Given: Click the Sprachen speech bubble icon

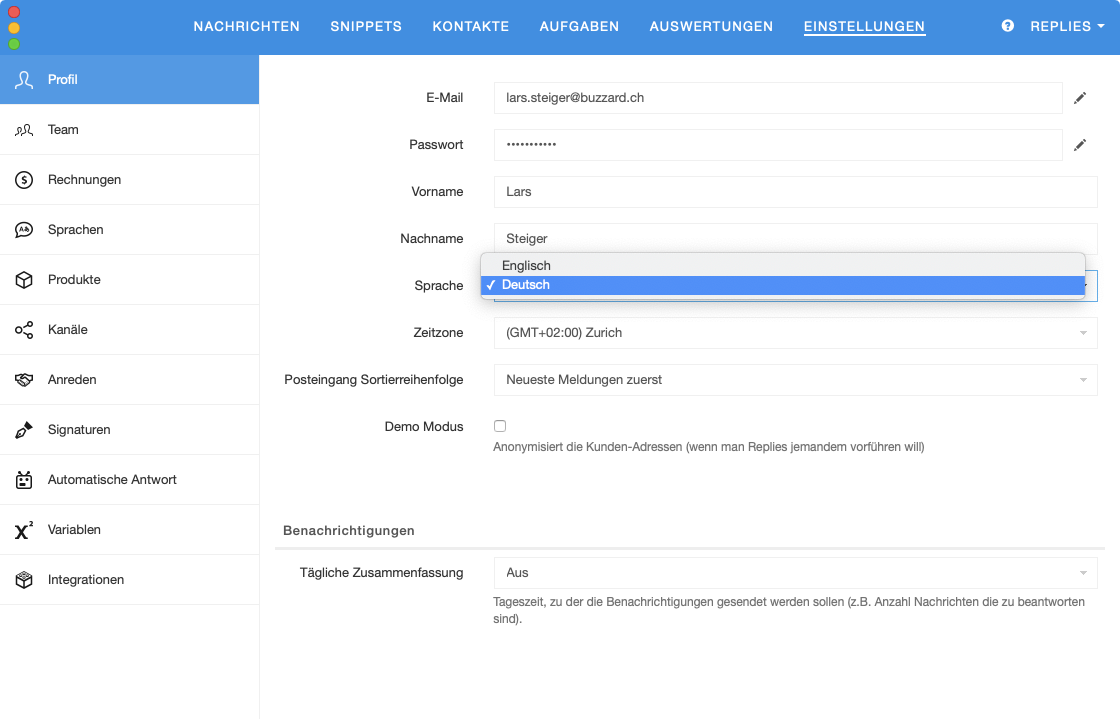Looking at the screenshot, I should [x=24, y=230].
